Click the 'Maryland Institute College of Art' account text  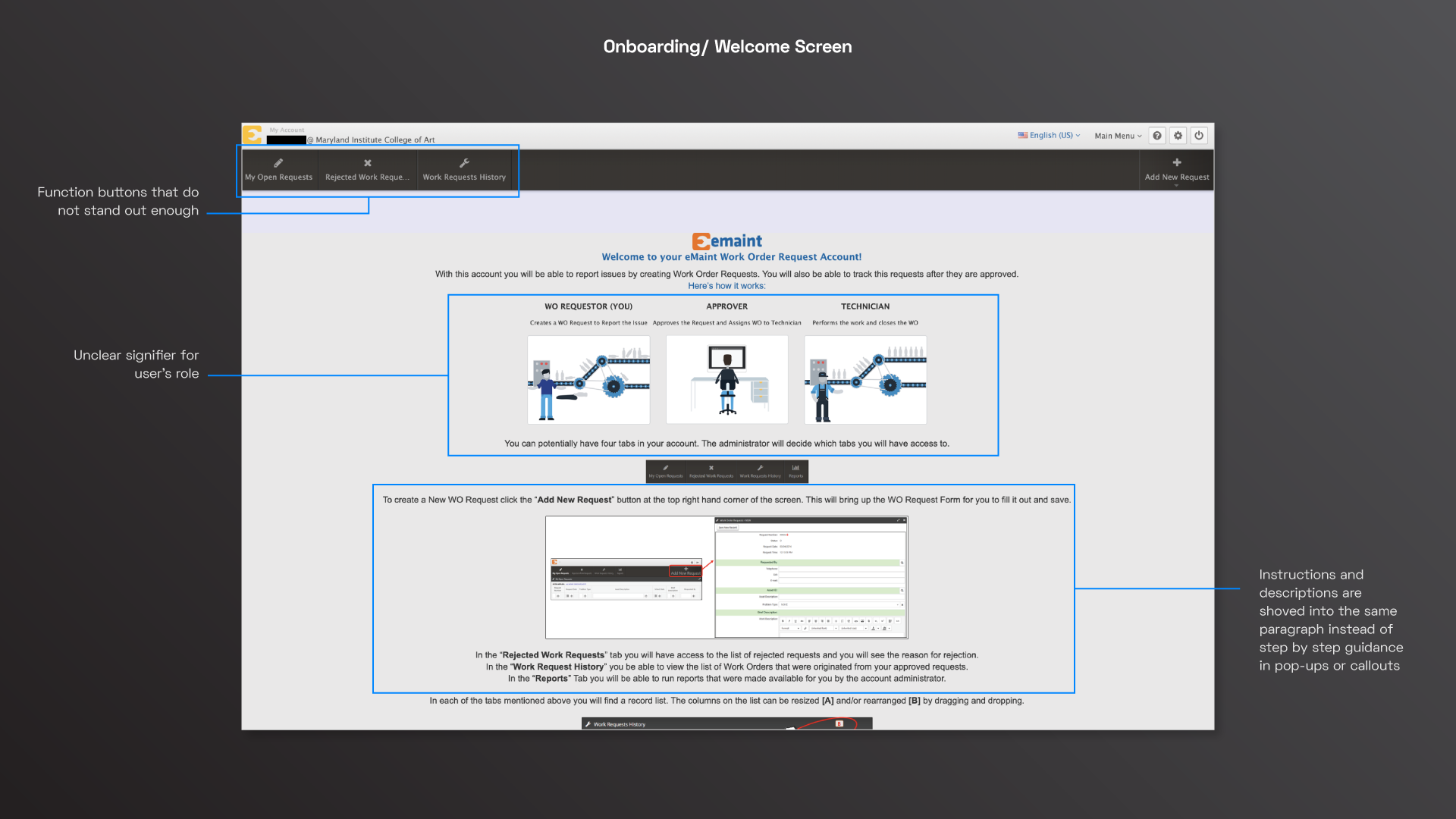point(375,140)
